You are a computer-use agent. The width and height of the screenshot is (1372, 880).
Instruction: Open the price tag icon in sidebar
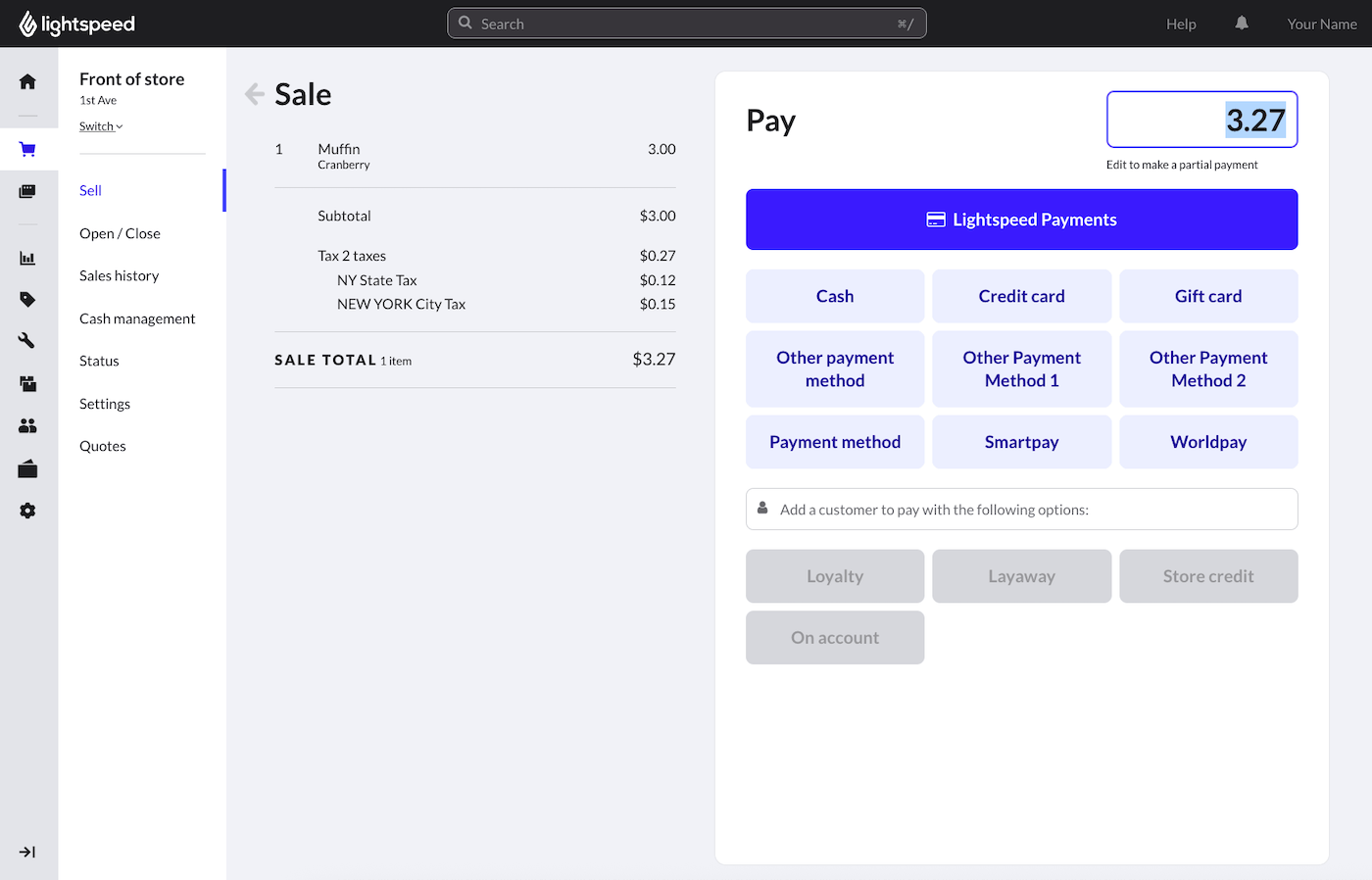click(27, 300)
